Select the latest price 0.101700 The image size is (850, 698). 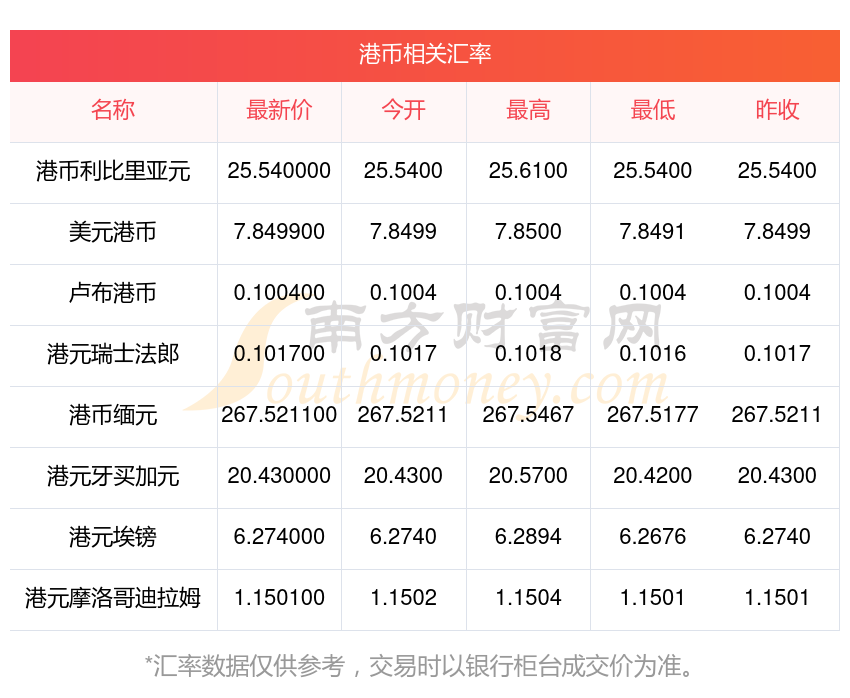pos(279,354)
